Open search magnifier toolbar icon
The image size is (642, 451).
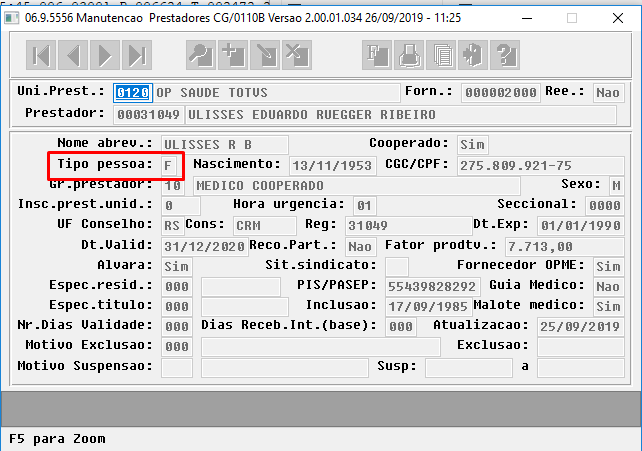201,55
